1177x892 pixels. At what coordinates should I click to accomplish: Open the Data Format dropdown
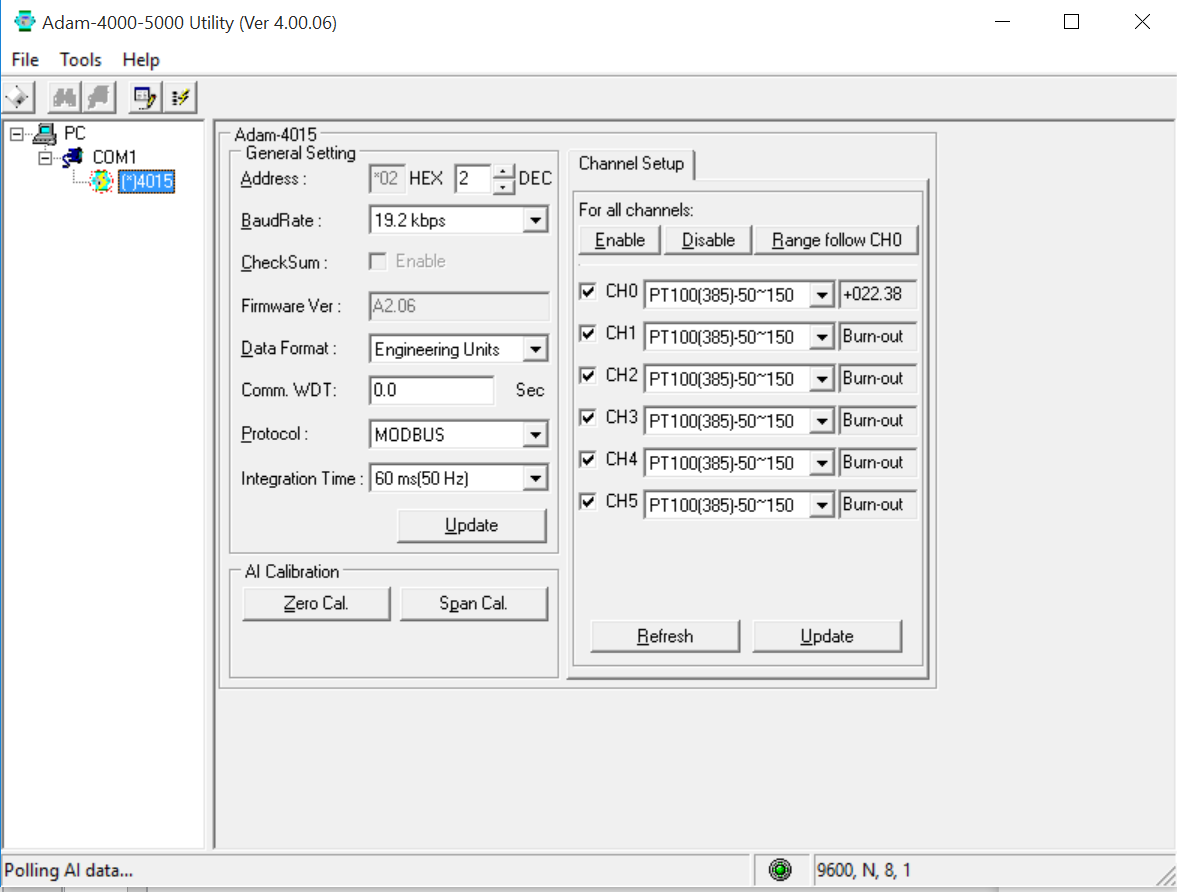point(535,349)
